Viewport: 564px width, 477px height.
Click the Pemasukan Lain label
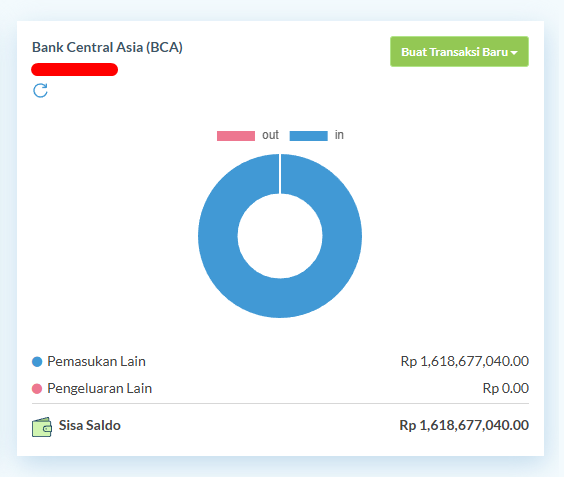coord(96,361)
